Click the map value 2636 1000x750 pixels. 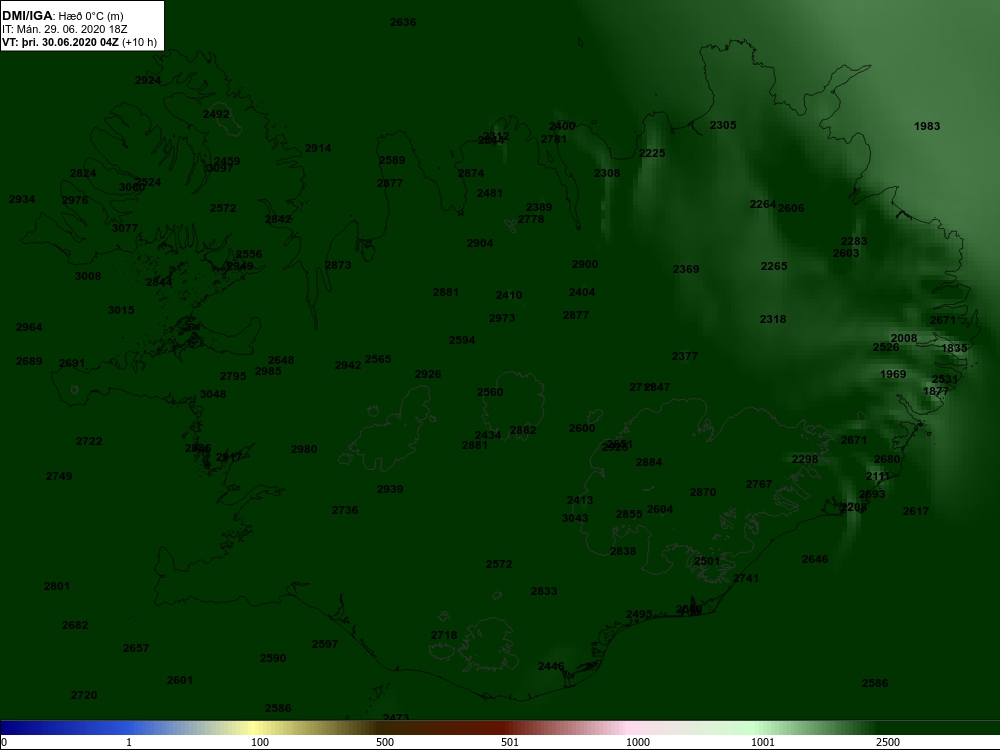pos(403,22)
